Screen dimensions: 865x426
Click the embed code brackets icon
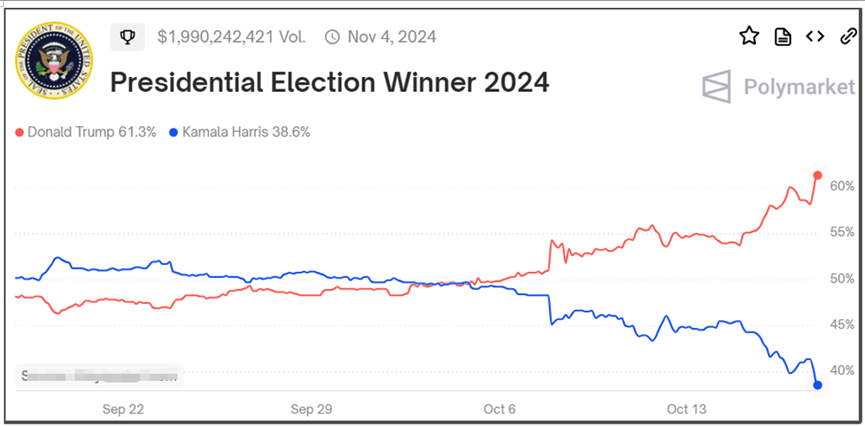pyautogui.click(x=815, y=37)
